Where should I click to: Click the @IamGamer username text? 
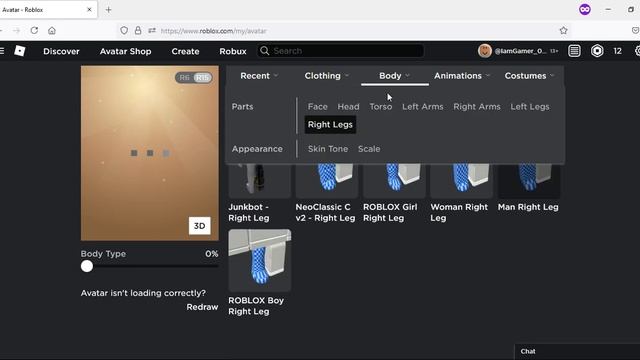tap(520, 51)
